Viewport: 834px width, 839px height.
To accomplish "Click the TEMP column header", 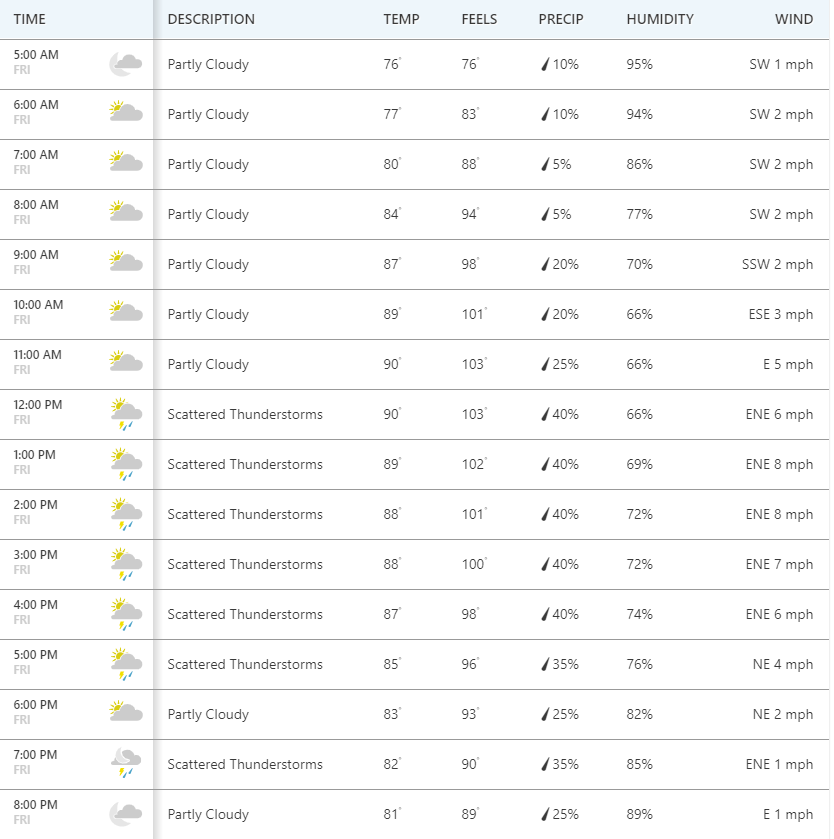I will click(401, 19).
